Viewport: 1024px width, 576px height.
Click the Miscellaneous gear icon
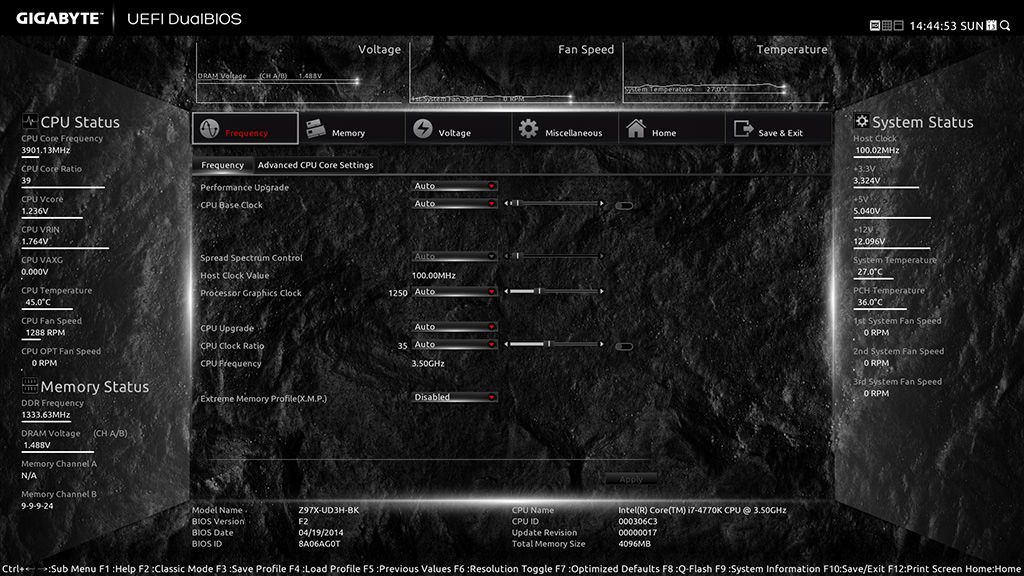(528, 129)
